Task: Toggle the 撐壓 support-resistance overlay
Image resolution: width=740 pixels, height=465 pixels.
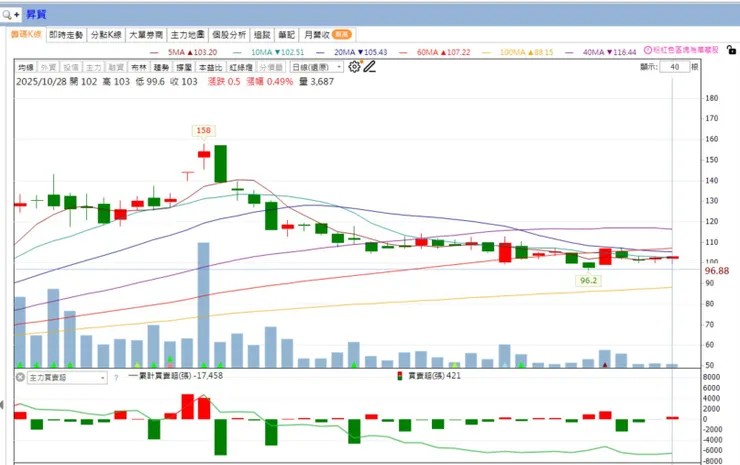Action: (x=184, y=68)
